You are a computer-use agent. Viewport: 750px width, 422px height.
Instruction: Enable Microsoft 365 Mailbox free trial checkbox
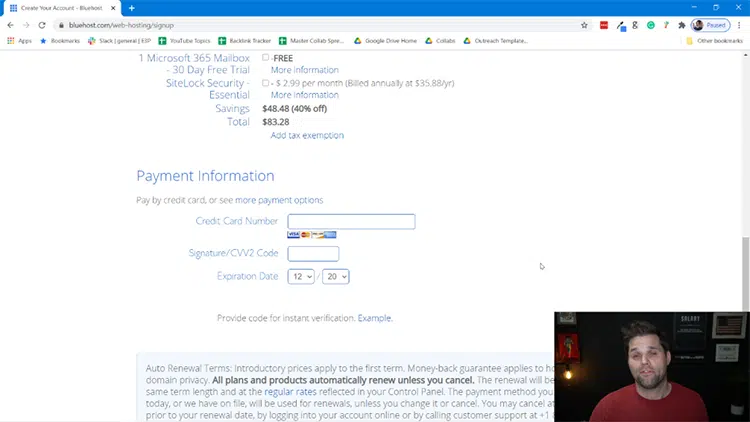pos(266,58)
